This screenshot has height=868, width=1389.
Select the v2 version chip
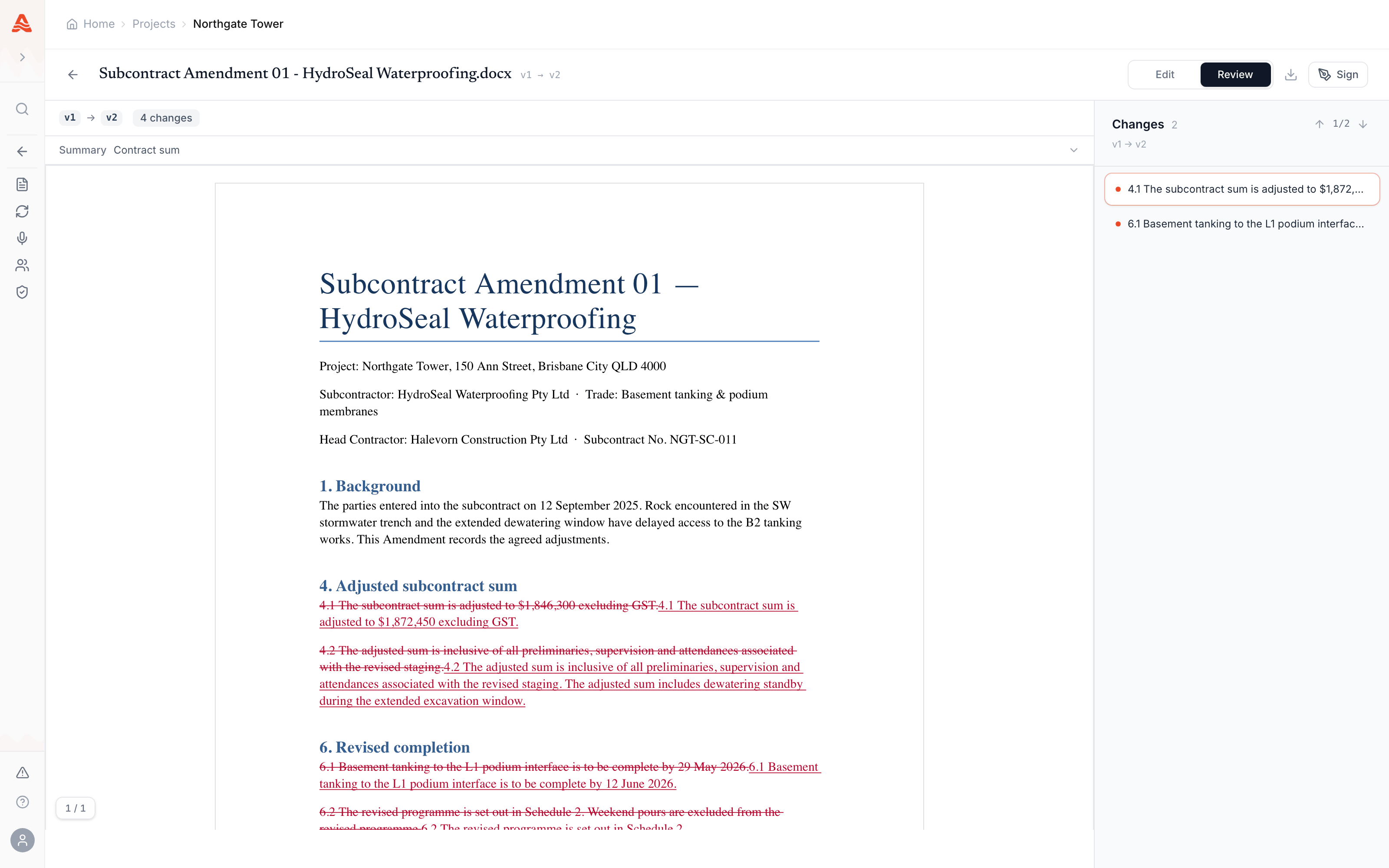coord(112,118)
